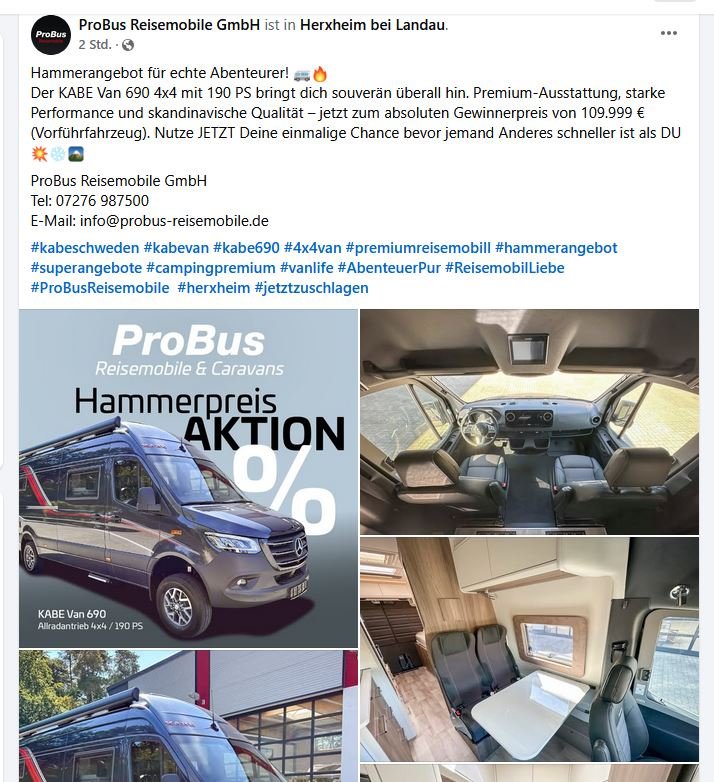Open the Hammerpreis Aktion promo image

tap(188, 478)
